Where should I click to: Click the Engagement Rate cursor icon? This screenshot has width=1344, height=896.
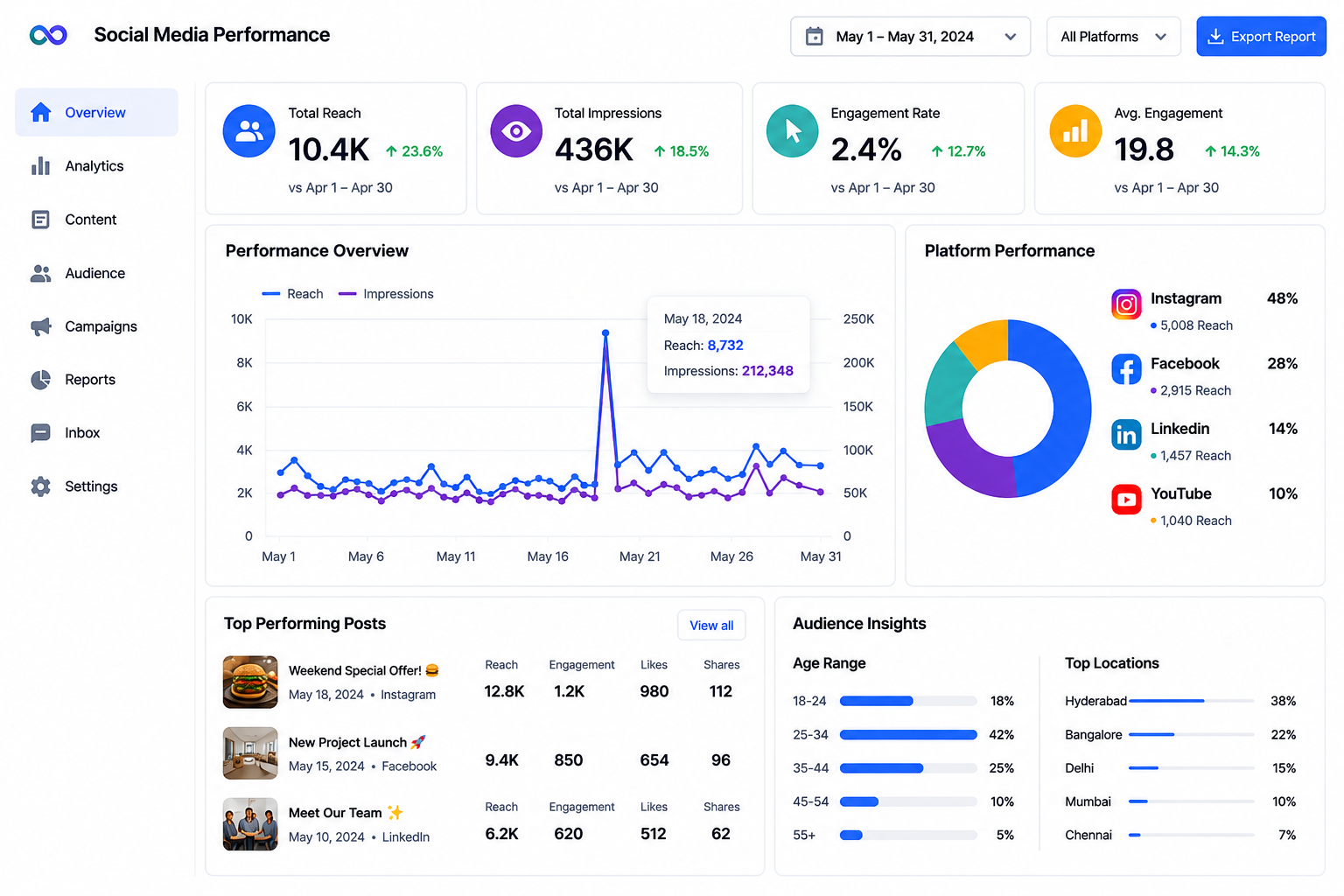click(793, 131)
